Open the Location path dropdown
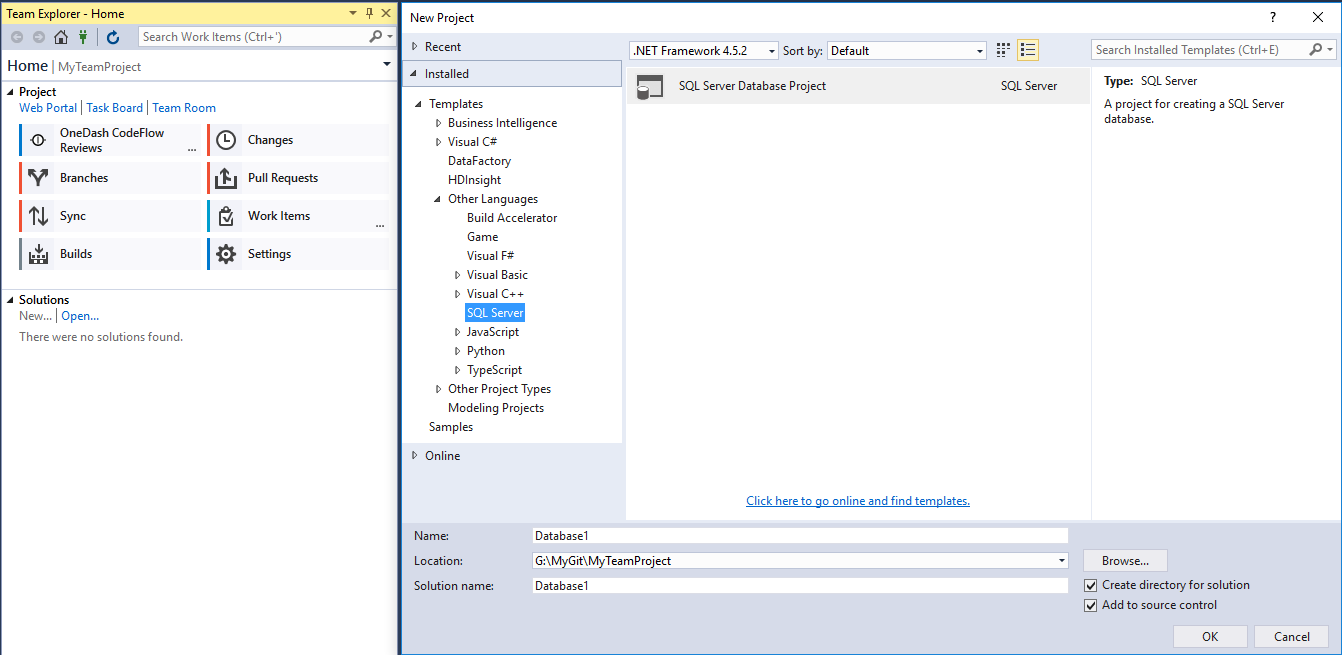 coord(1060,561)
